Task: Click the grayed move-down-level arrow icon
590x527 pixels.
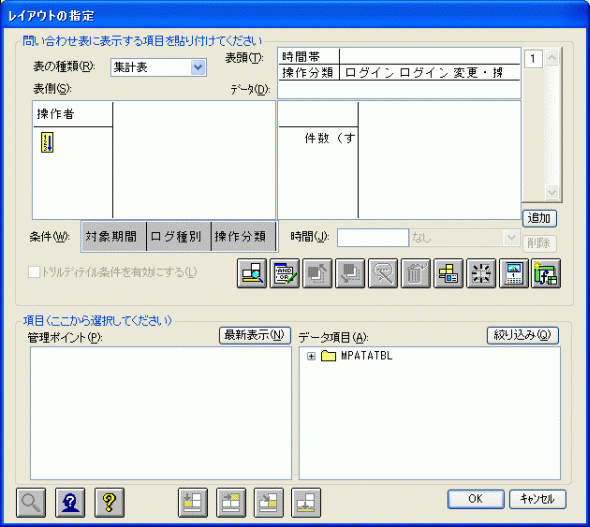Action: click(x=350, y=273)
